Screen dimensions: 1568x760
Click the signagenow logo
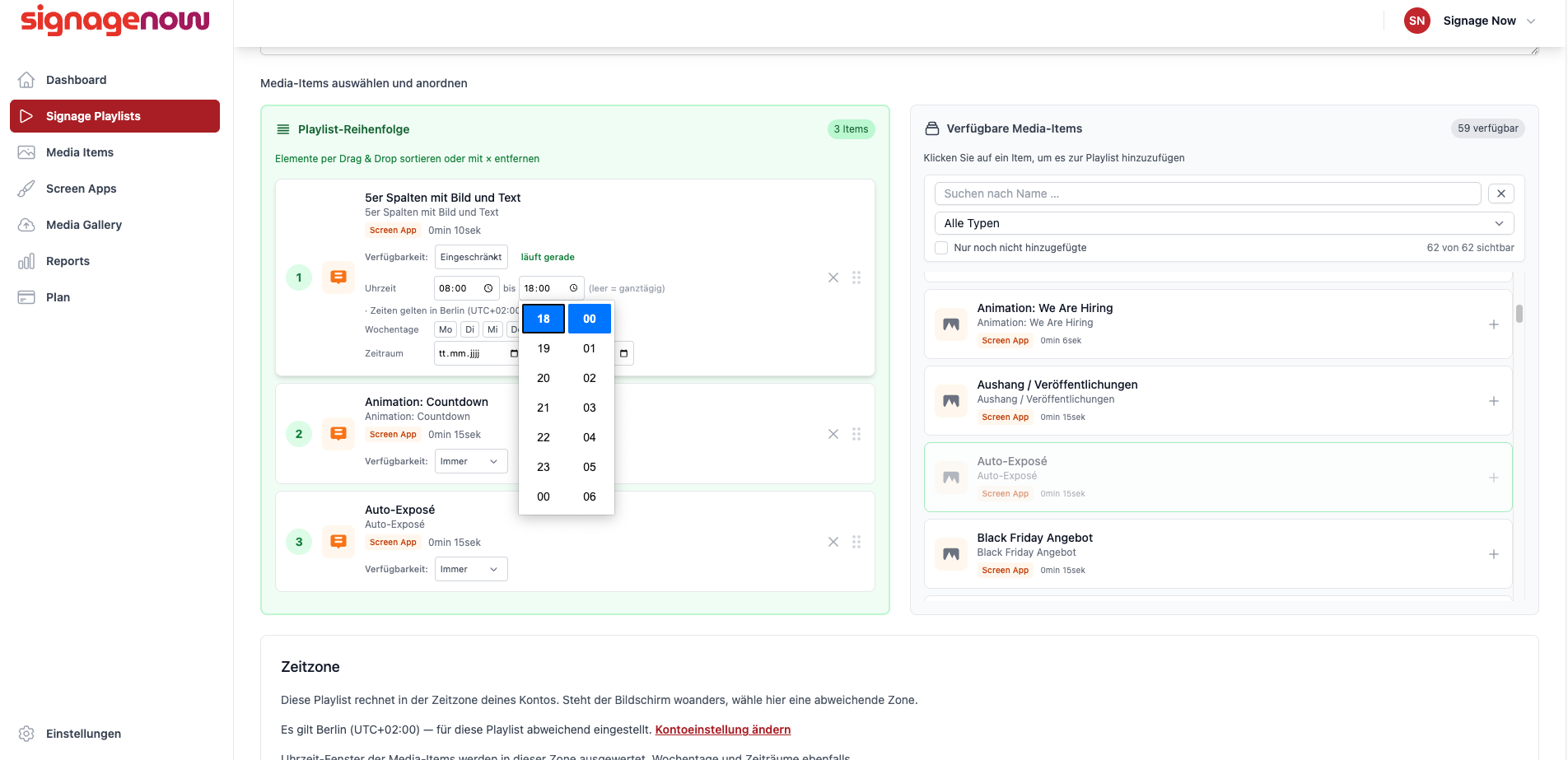(x=115, y=20)
